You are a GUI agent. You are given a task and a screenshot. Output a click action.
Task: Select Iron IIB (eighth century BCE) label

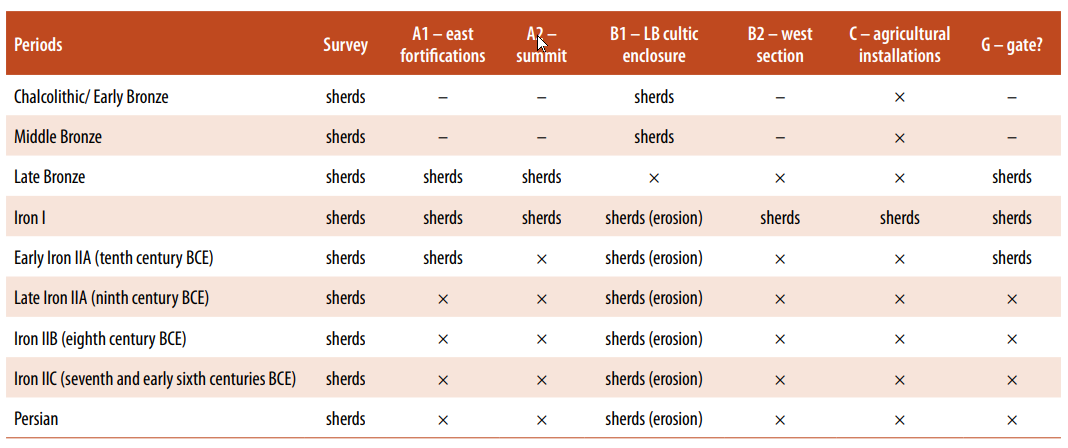[x=100, y=338]
